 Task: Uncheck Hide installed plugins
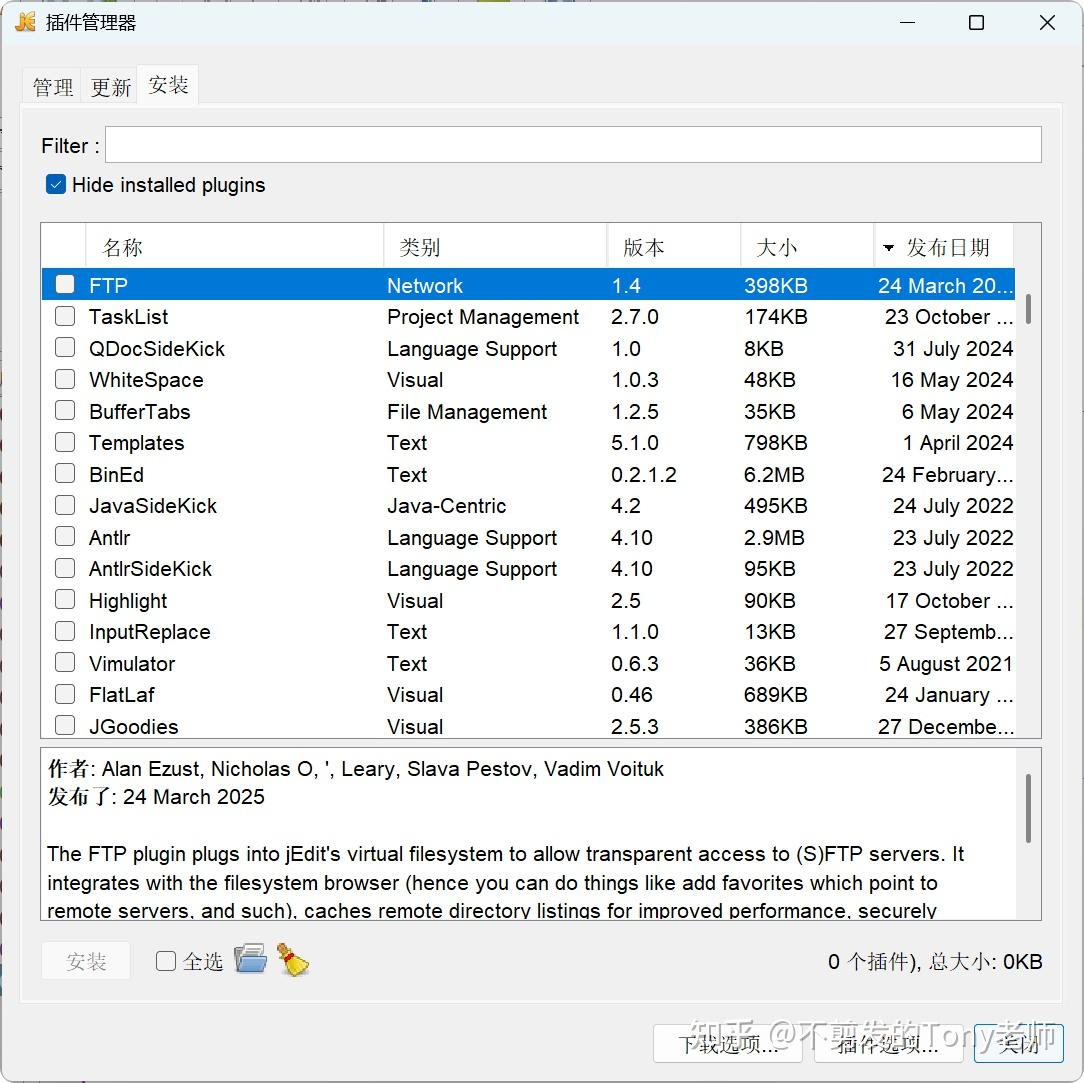(55, 185)
